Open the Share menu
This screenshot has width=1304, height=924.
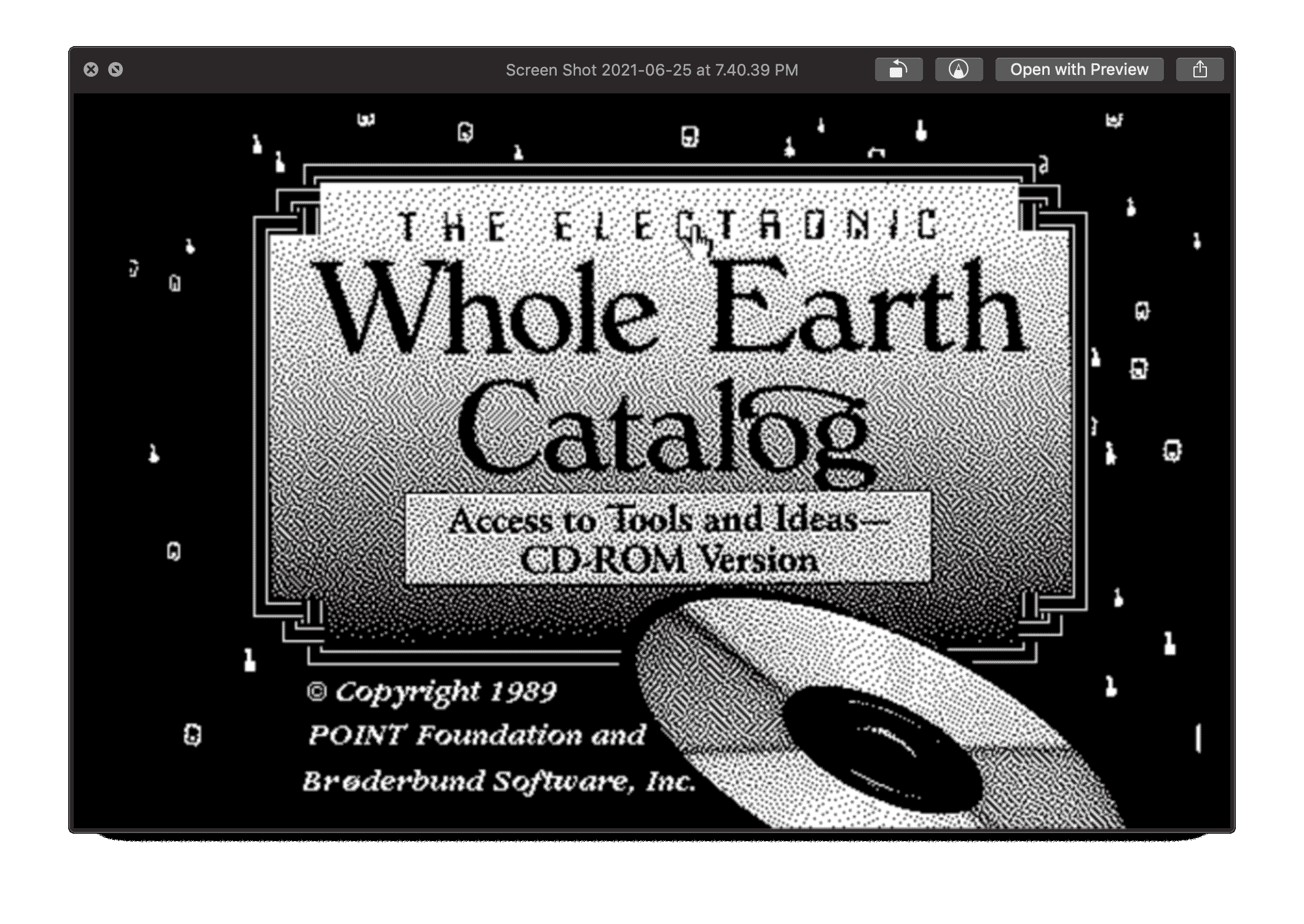coord(1200,69)
